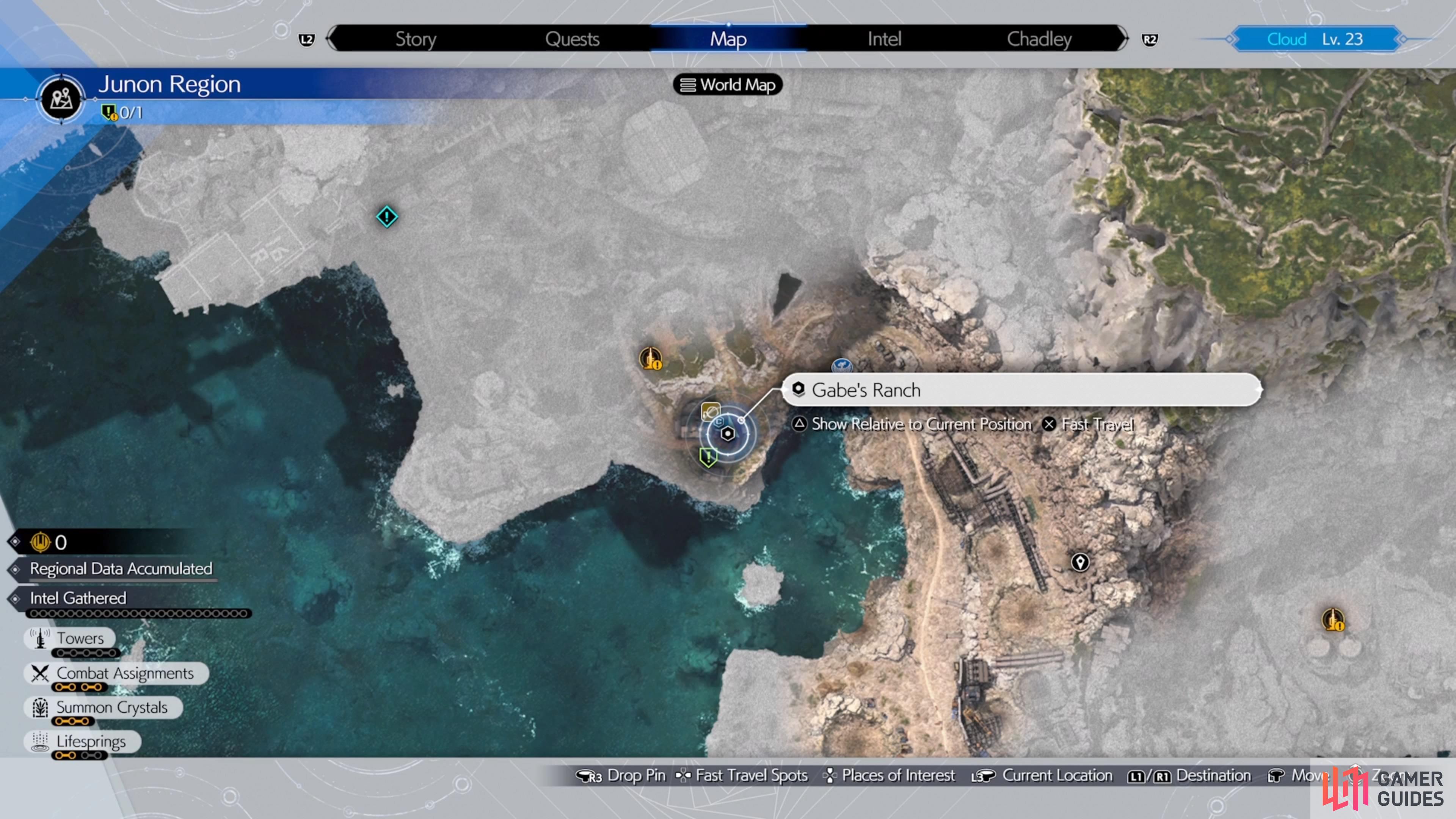Click the triangle button icon
Viewport: 1456px width, 819px height.
(799, 424)
